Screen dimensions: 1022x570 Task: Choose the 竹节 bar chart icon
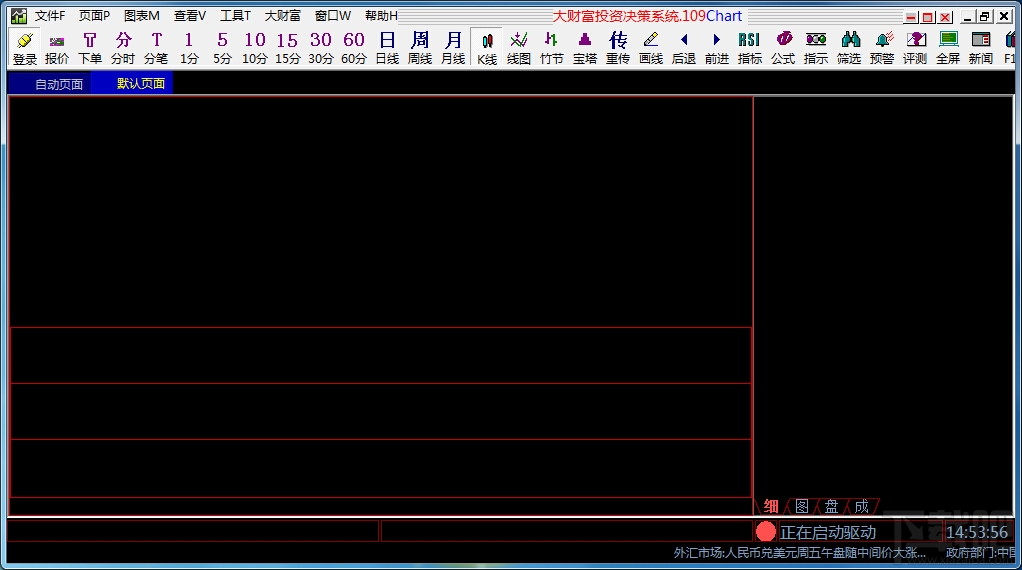551,48
